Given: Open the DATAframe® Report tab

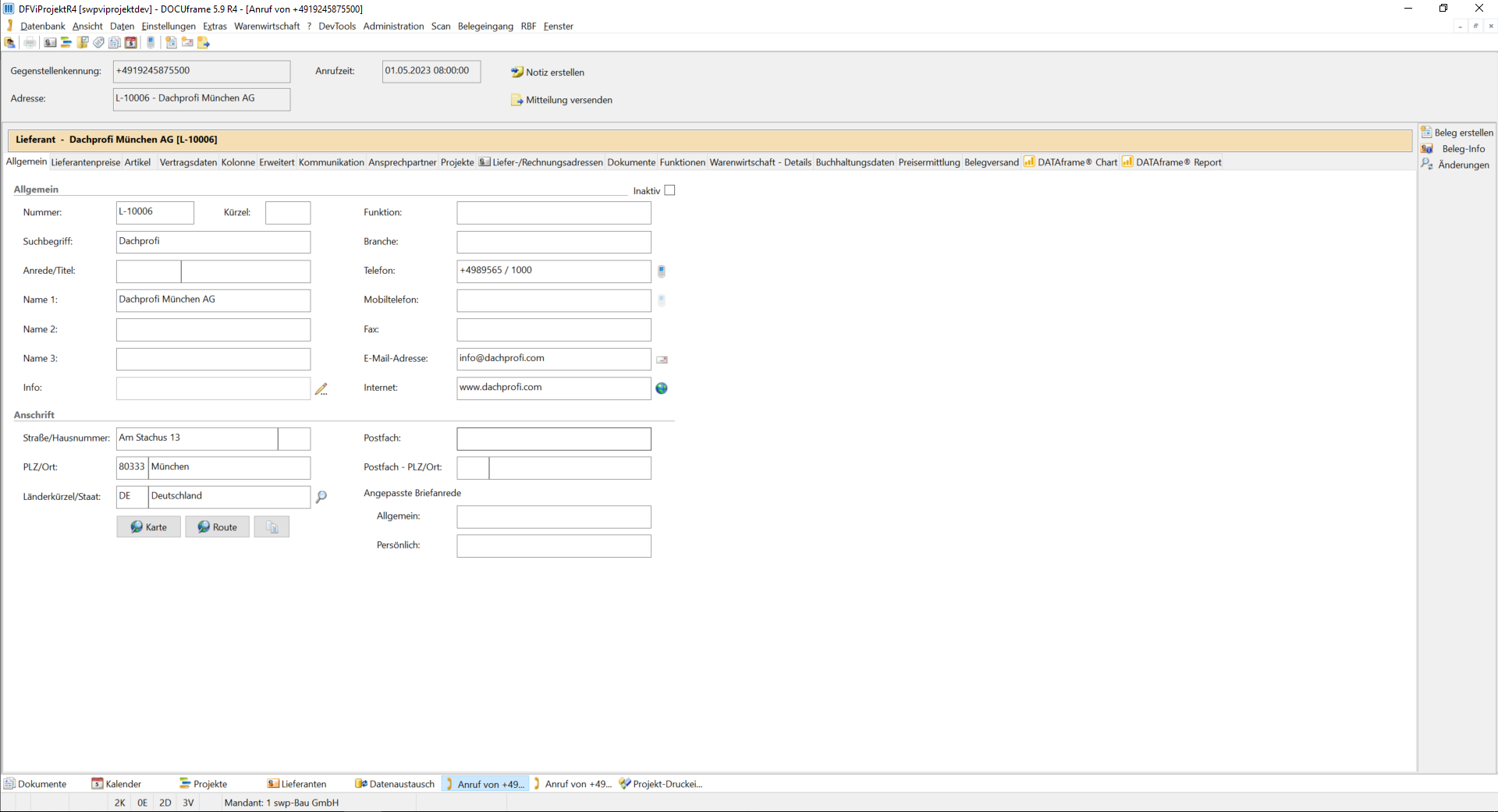Looking at the screenshot, I should [1172, 162].
